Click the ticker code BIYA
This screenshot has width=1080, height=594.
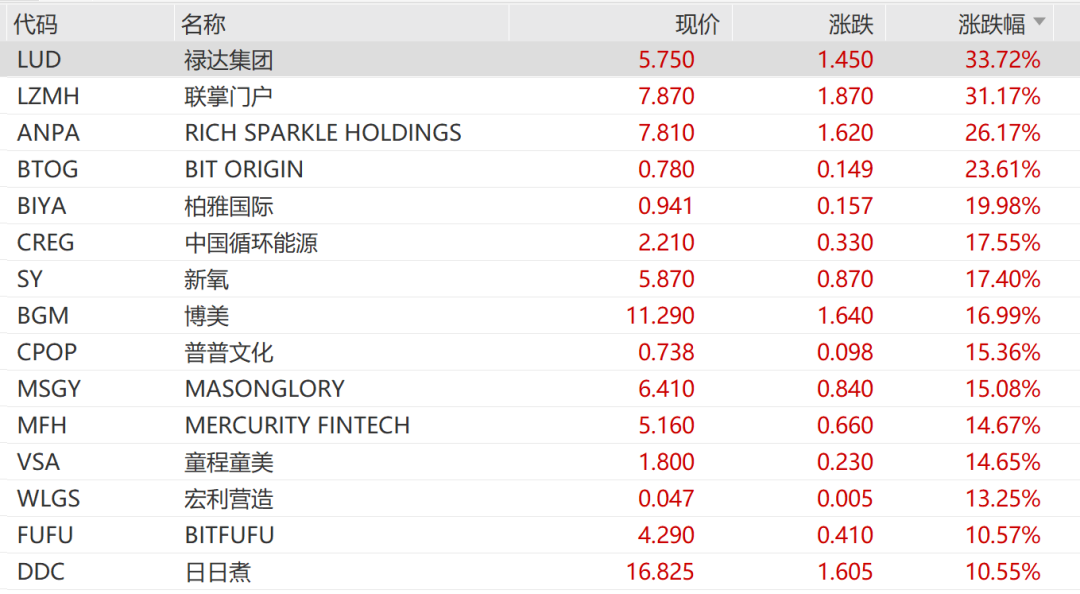point(40,205)
